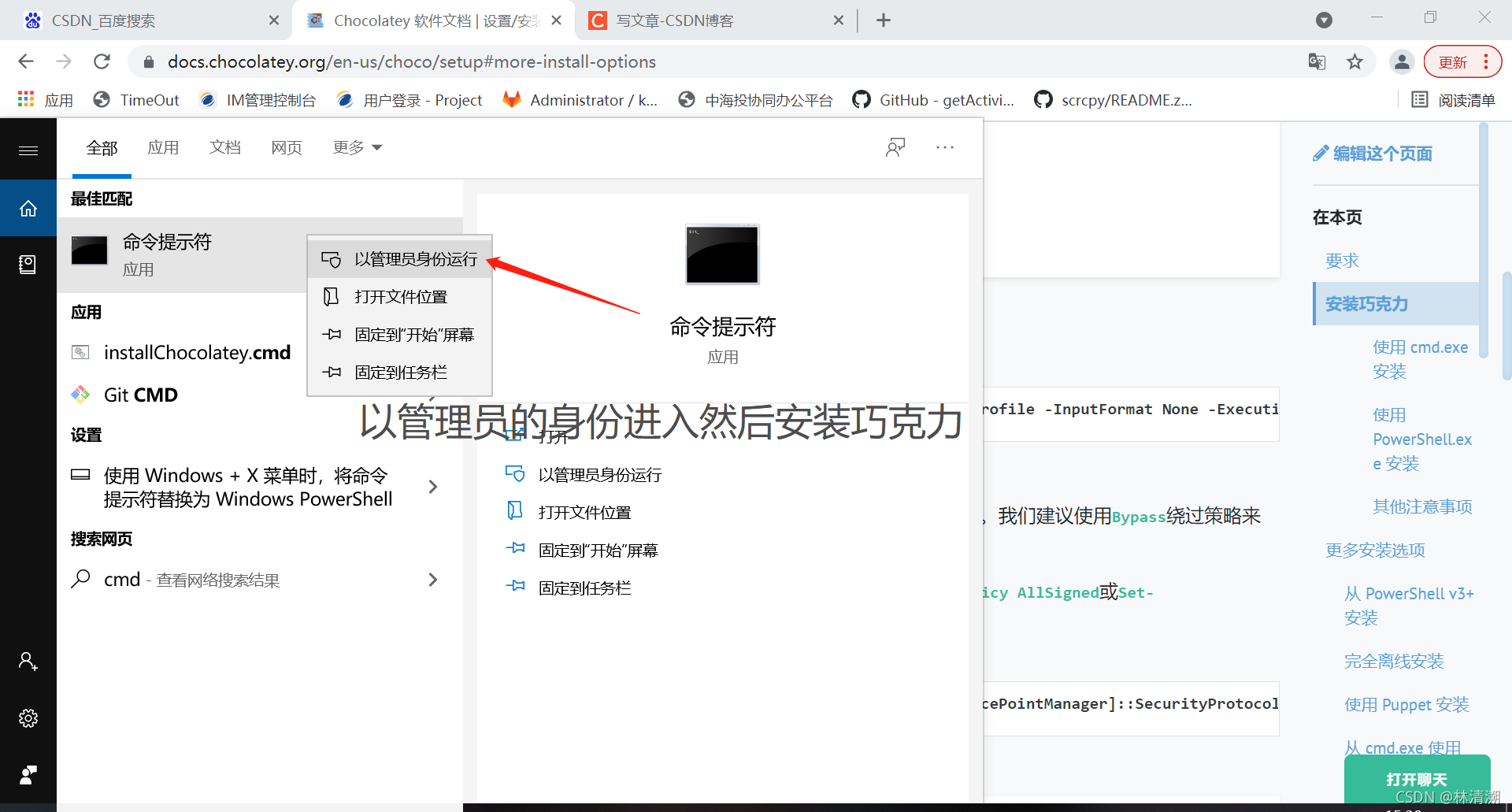Open the search panel hamburger menu
The image size is (1512, 812).
pyautogui.click(x=28, y=149)
